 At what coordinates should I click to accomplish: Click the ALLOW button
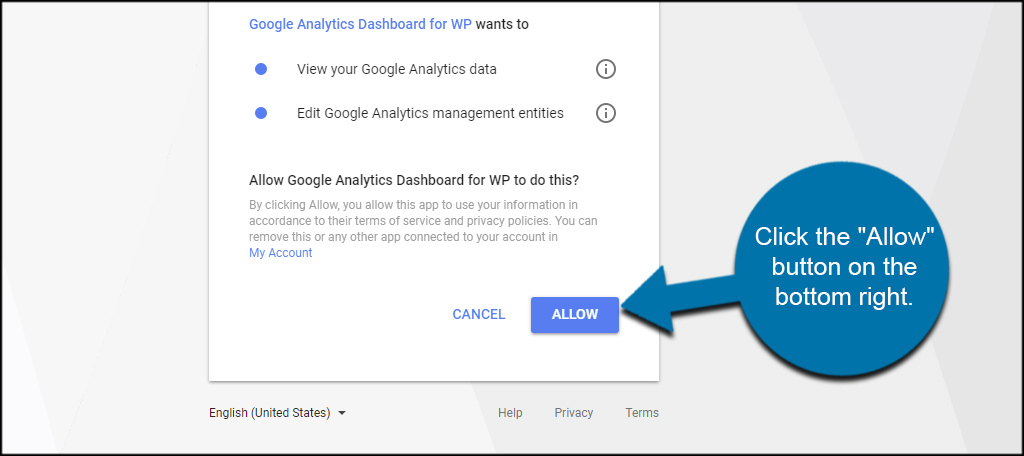click(x=575, y=315)
